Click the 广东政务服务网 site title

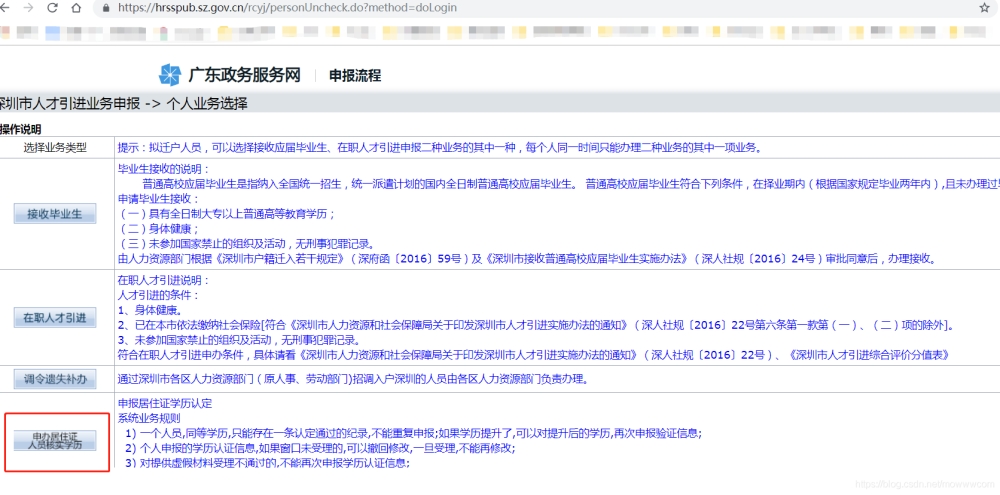(244, 75)
